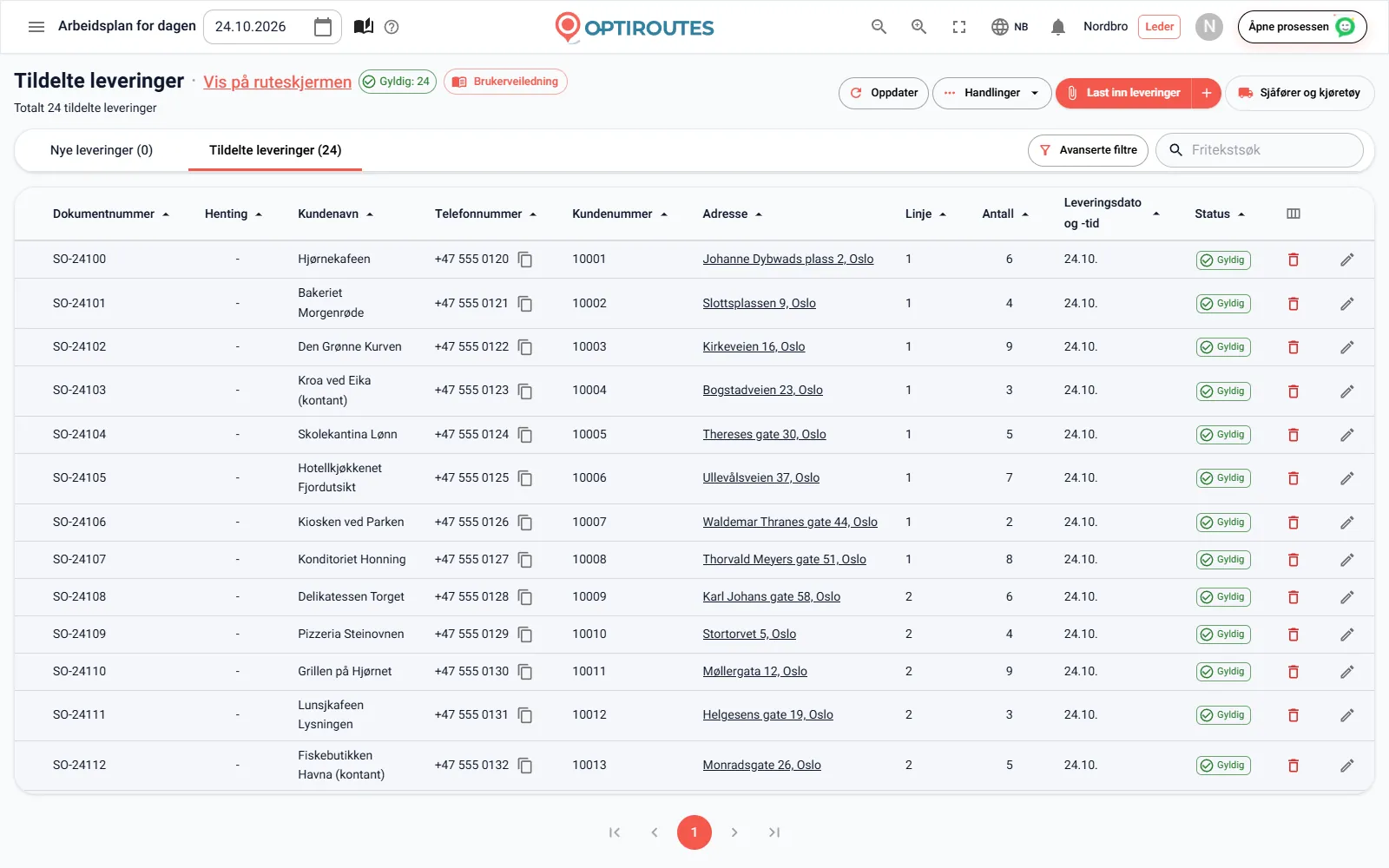Focus the Fritekstsøk search field
This screenshot has height=868, width=1389.
click(x=1260, y=150)
